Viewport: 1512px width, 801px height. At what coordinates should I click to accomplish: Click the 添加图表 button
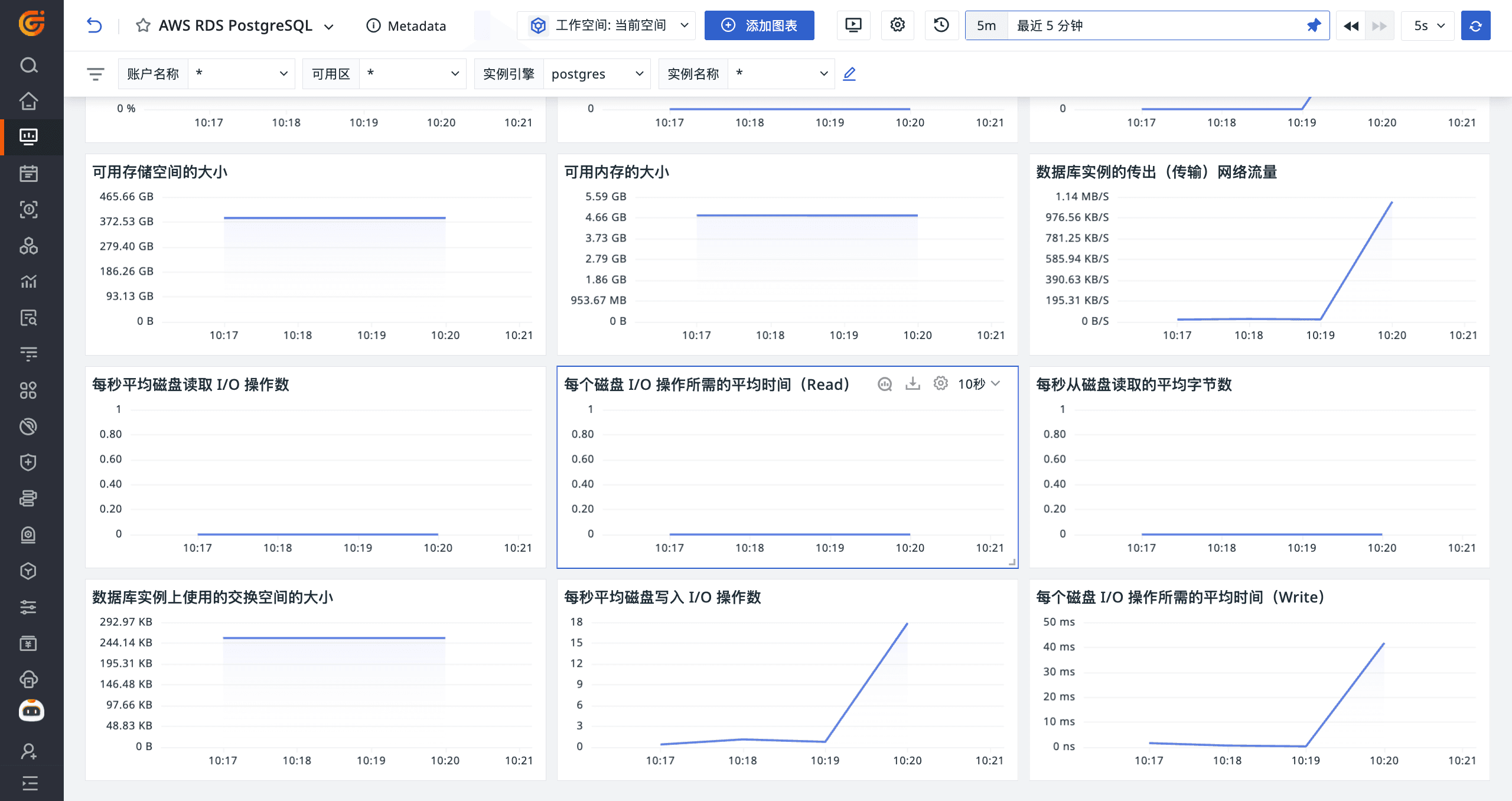[x=759, y=25]
